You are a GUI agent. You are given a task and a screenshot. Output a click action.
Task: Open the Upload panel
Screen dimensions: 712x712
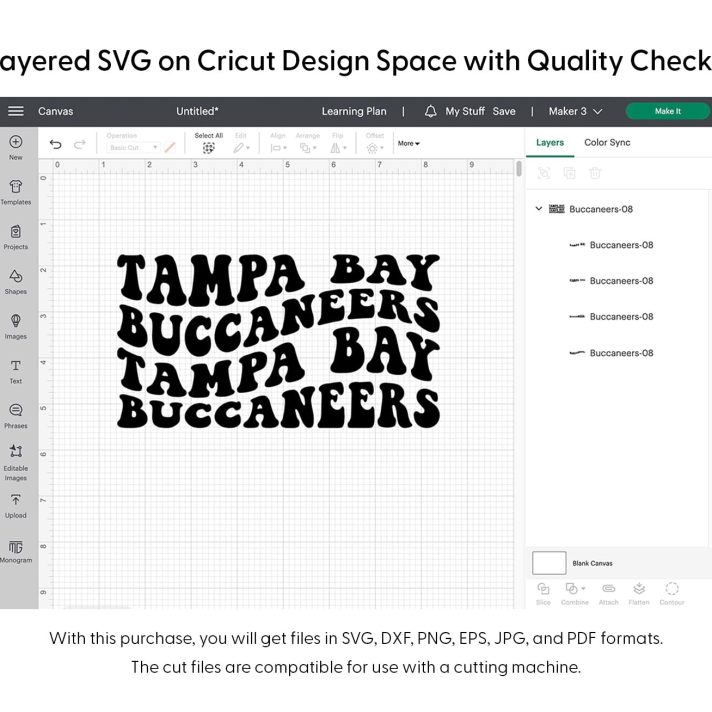pyautogui.click(x=16, y=506)
